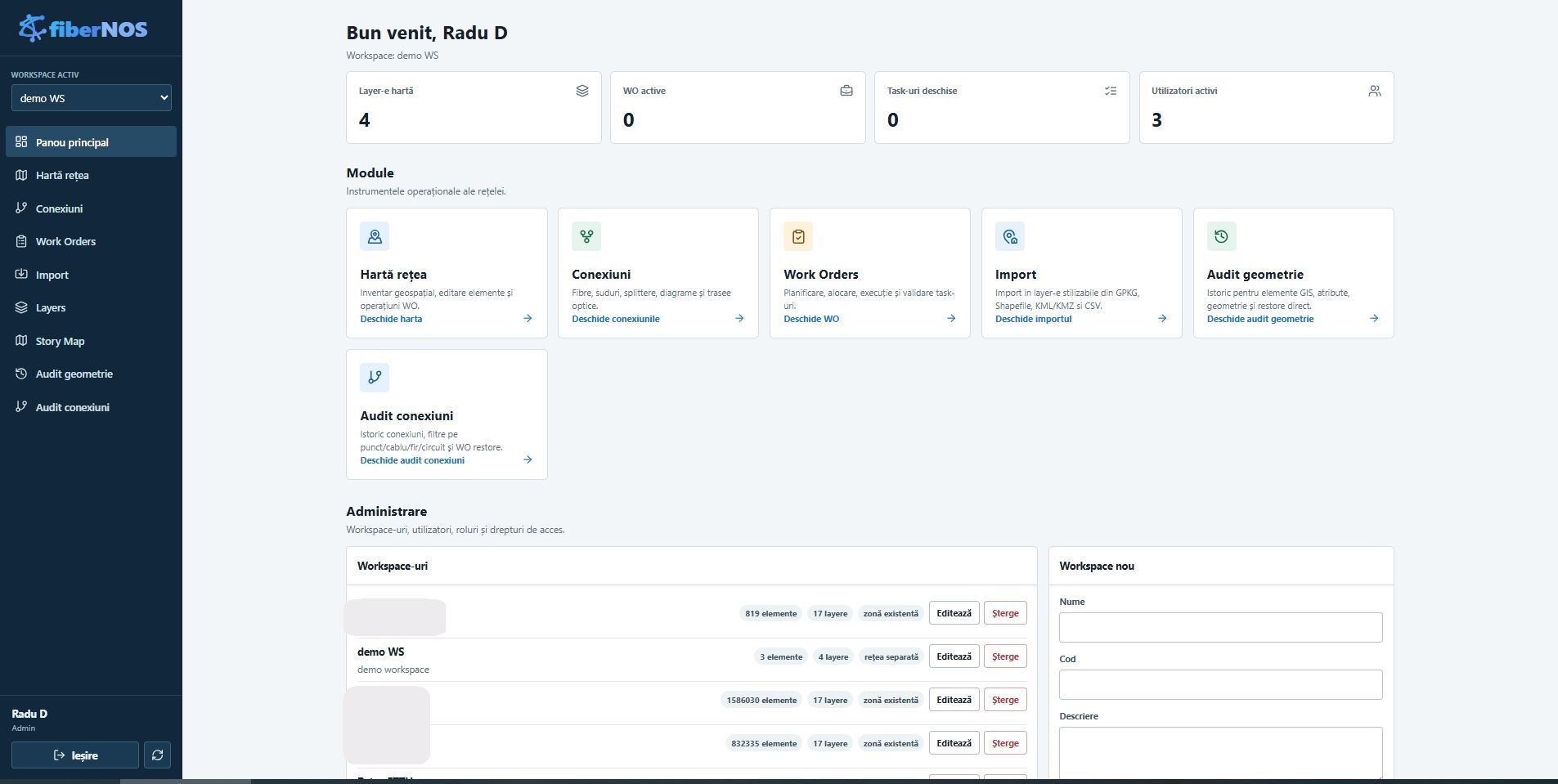
Task: Click the refresh icon beside Ieșire
Action: [158, 755]
